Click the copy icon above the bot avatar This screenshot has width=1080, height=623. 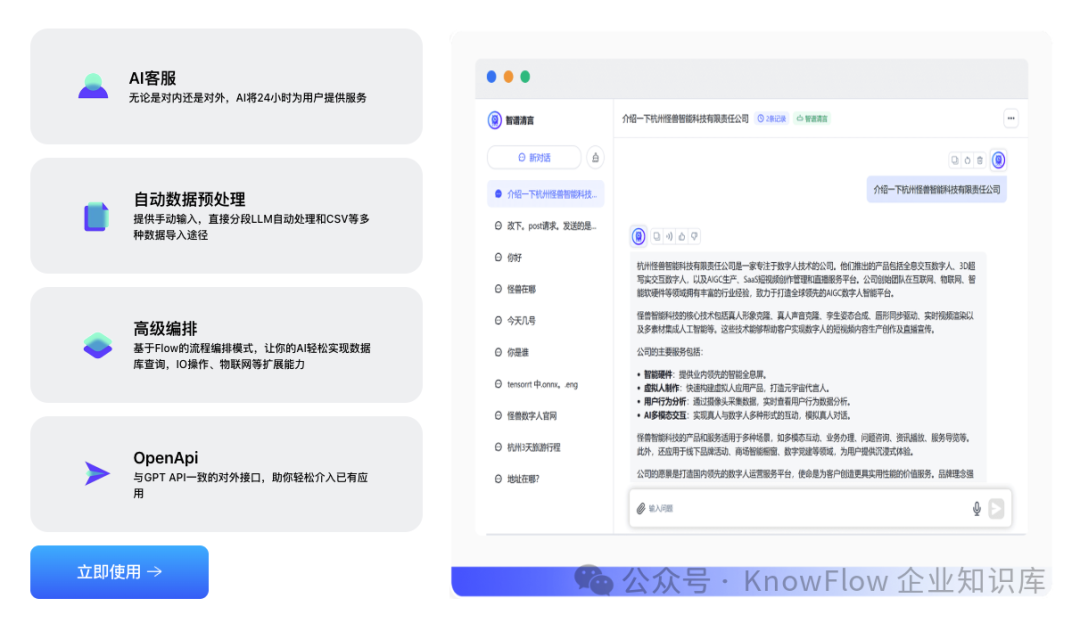(x=956, y=160)
